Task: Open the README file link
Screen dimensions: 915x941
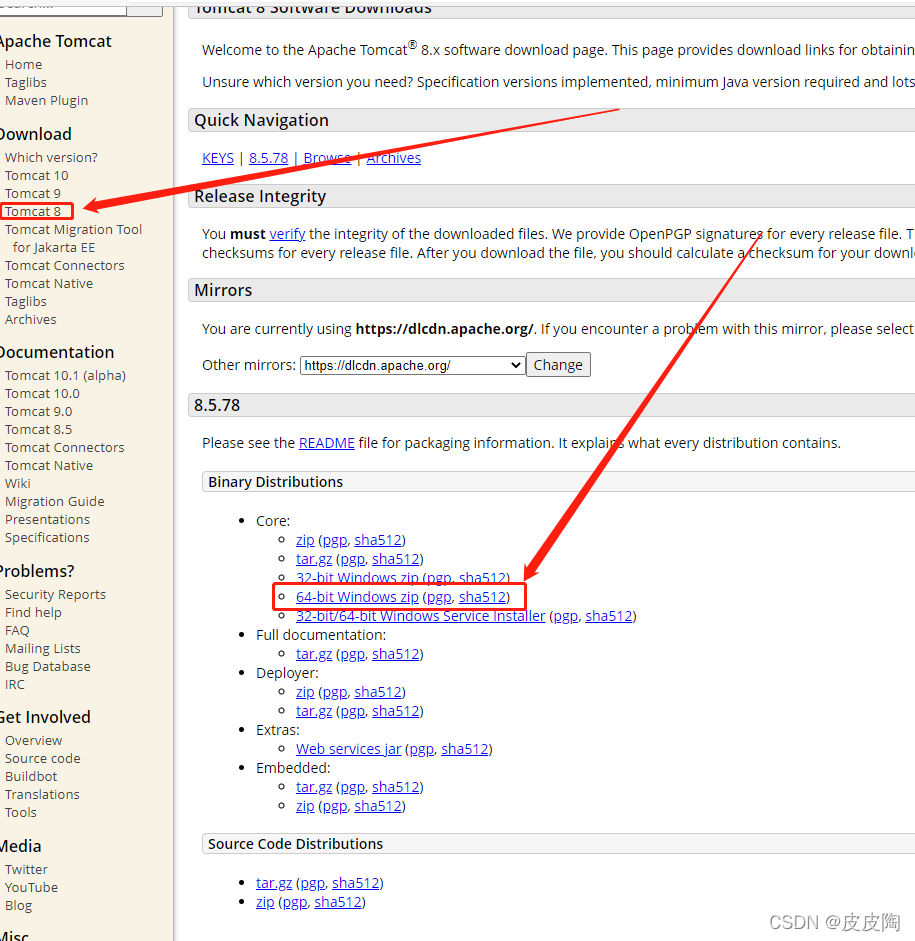Action: (x=327, y=443)
